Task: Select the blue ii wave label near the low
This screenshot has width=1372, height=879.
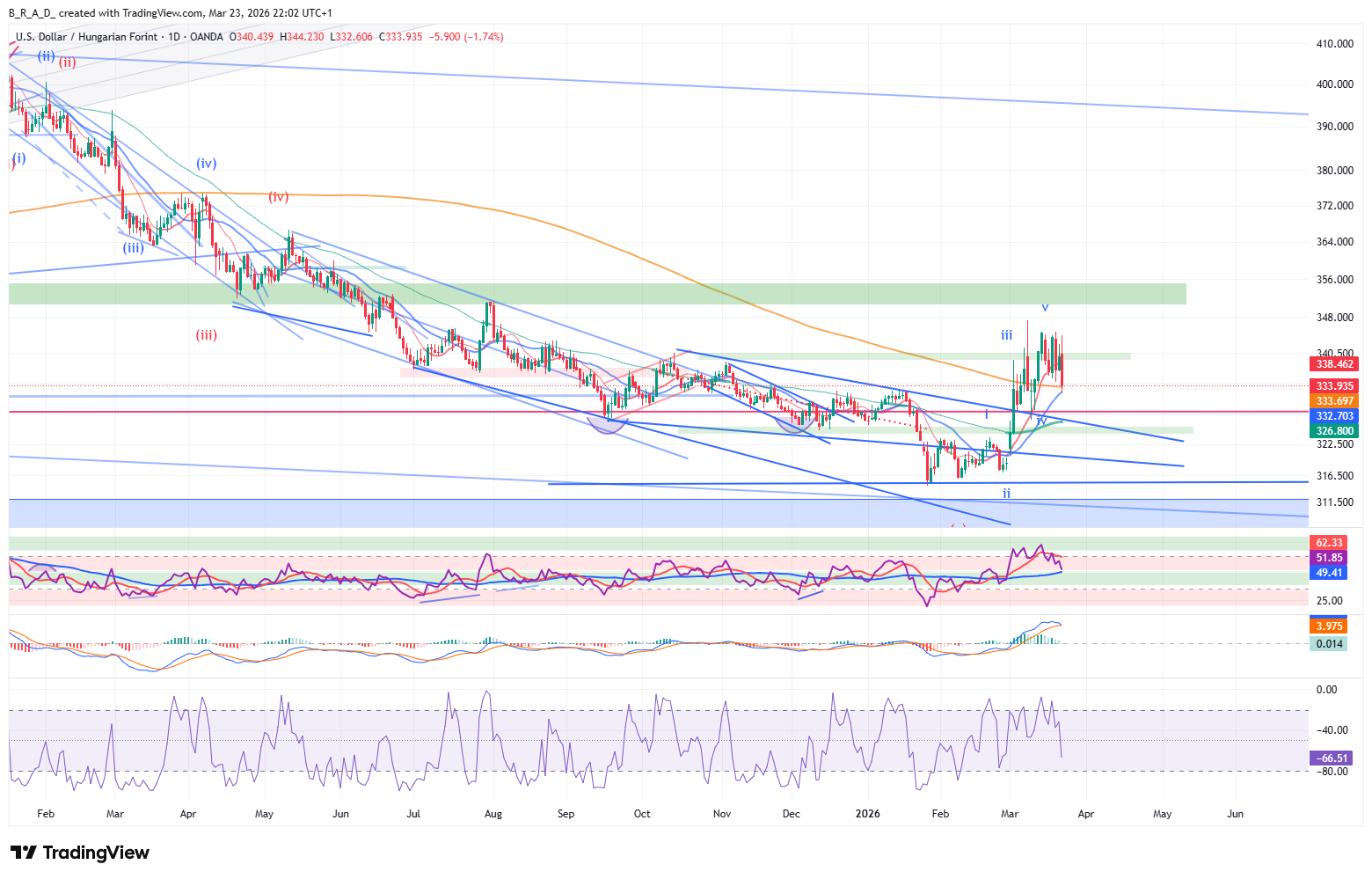Action: [x=1006, y=494]
